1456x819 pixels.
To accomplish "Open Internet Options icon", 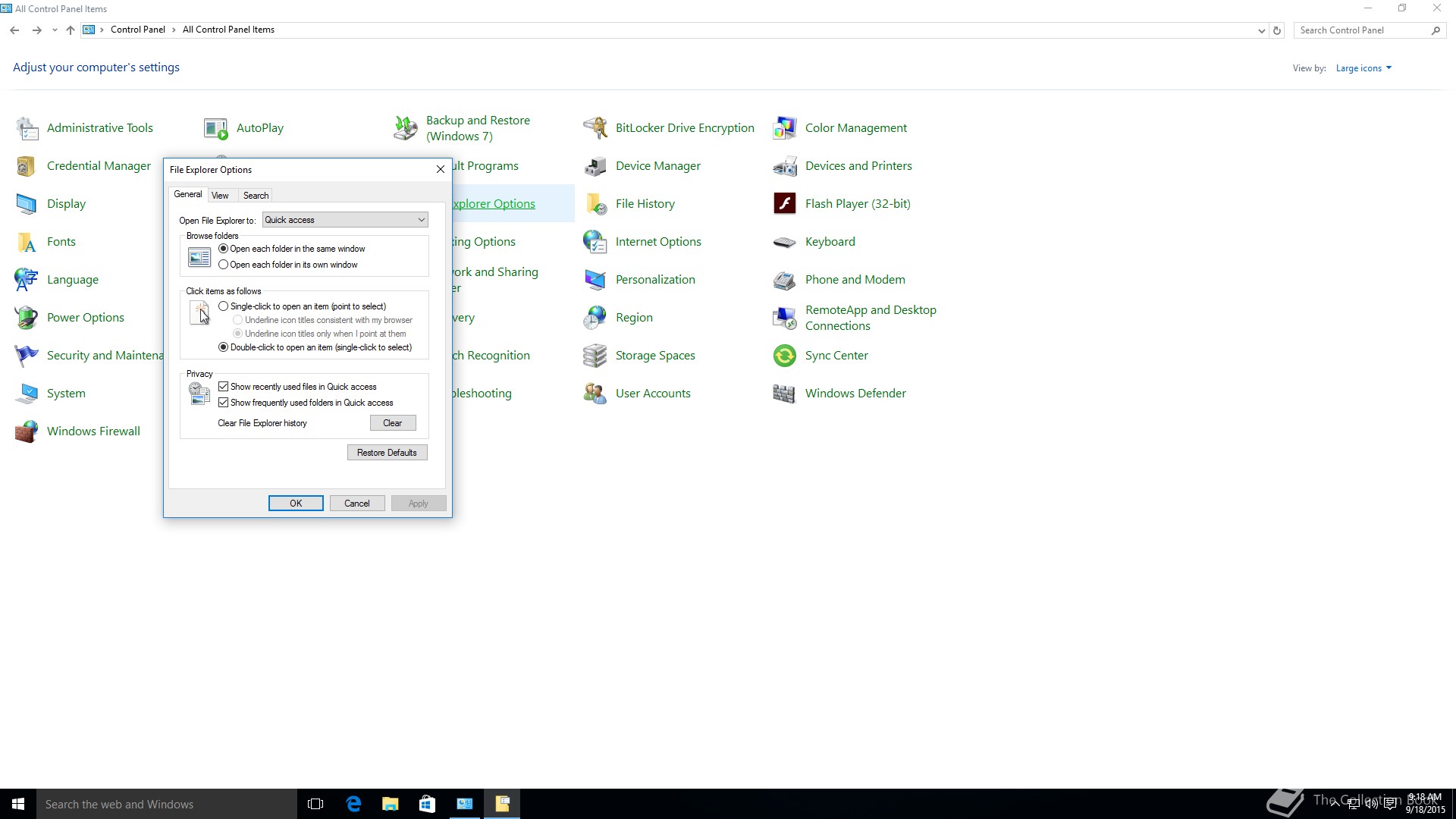I will pos(595,242).
